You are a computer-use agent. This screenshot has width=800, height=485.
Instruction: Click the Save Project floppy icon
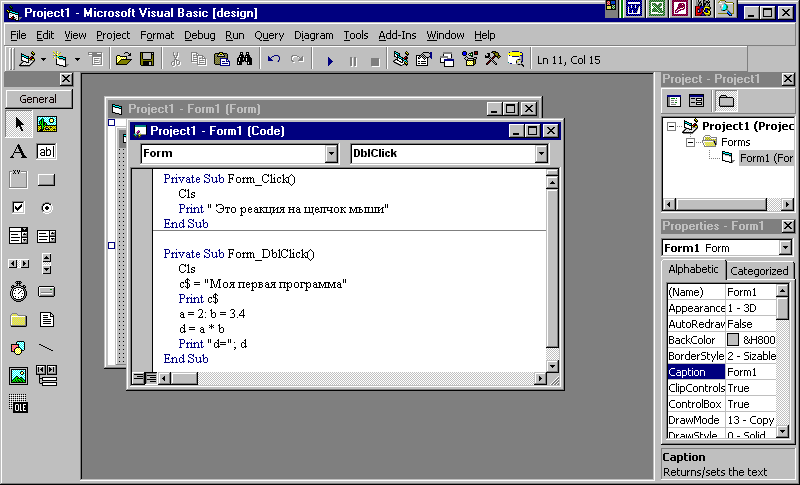(147, 60)
